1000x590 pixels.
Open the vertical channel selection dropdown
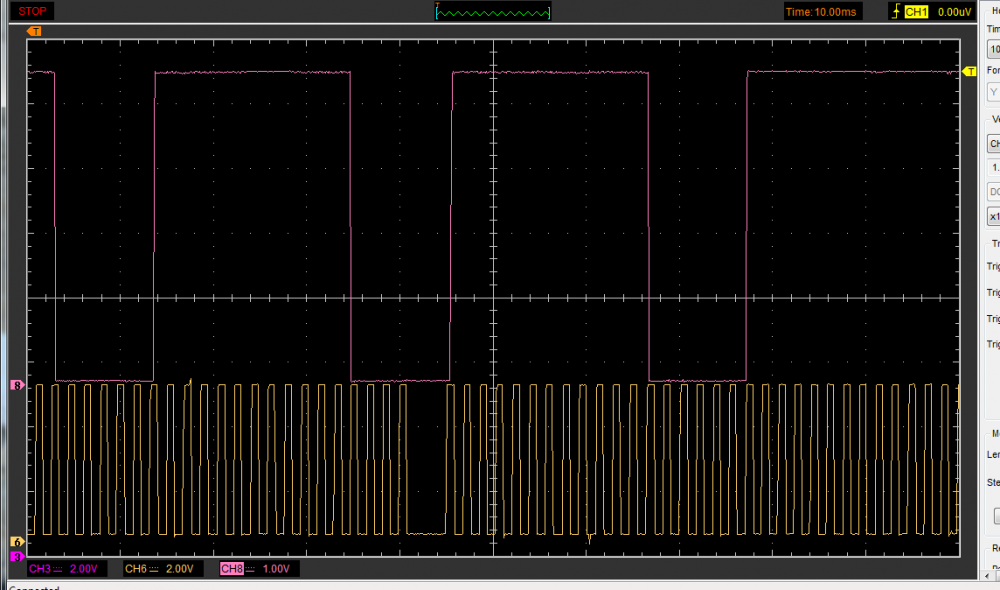993,143
